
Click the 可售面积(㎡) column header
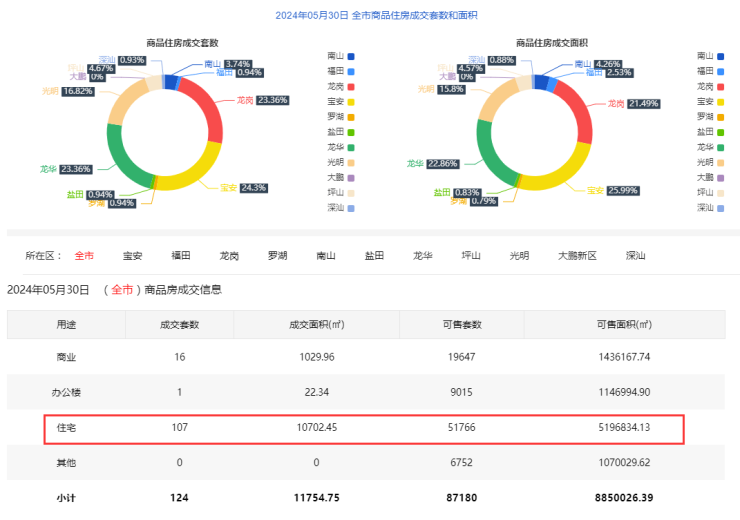[x=623, y=324]
